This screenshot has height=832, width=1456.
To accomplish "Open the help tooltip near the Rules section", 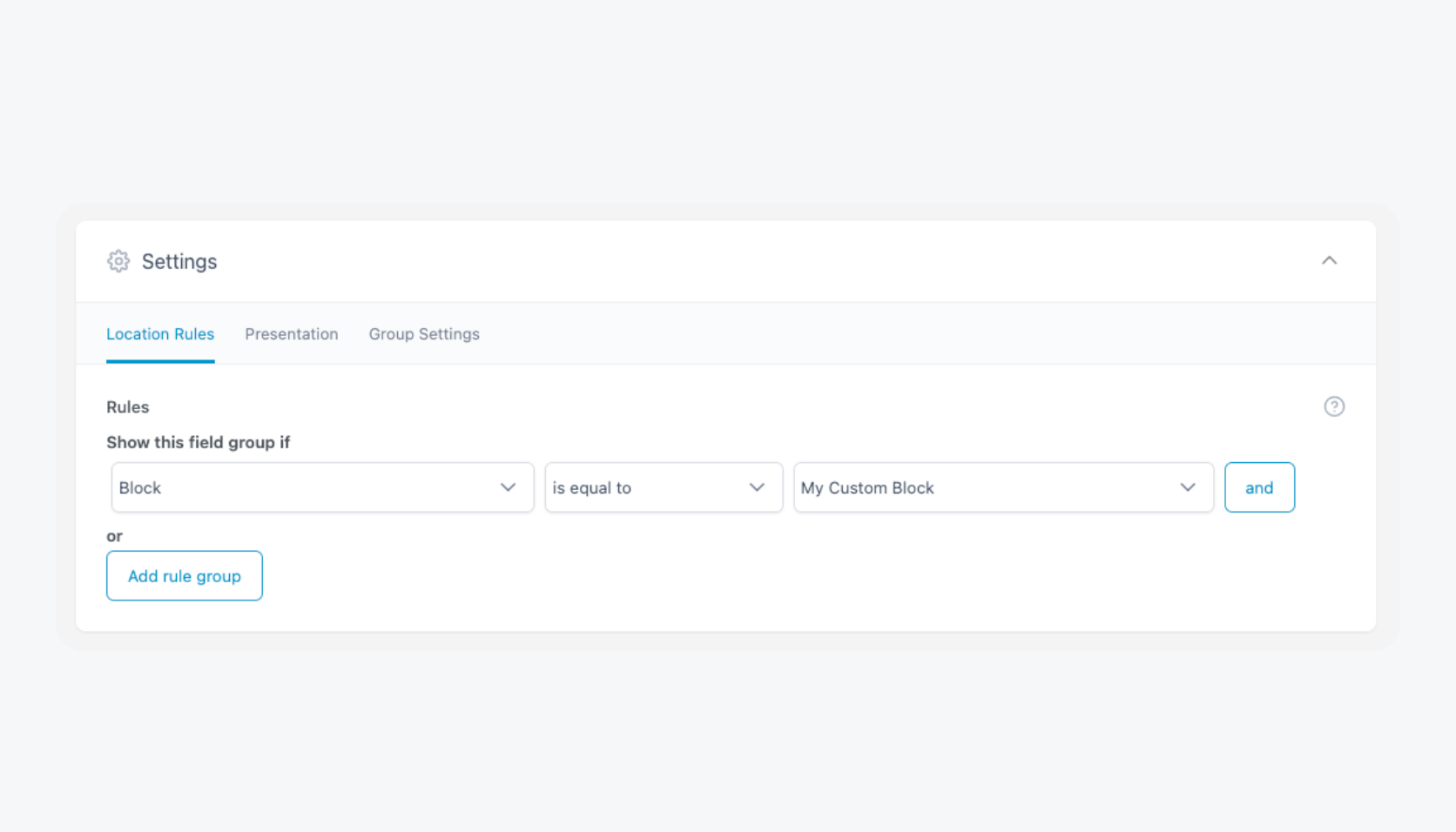I will 1333,406.
